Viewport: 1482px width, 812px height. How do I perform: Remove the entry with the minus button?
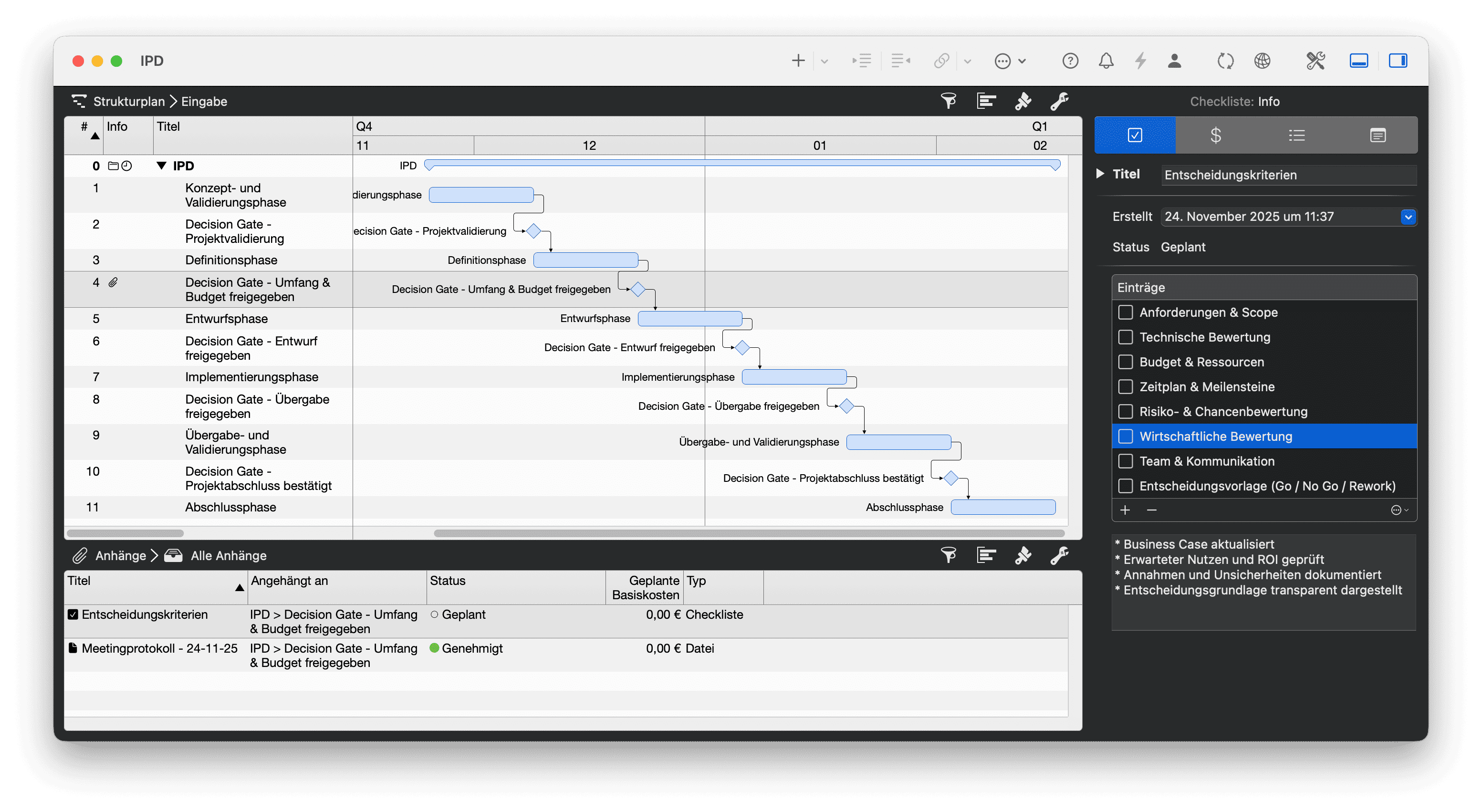1152,510
